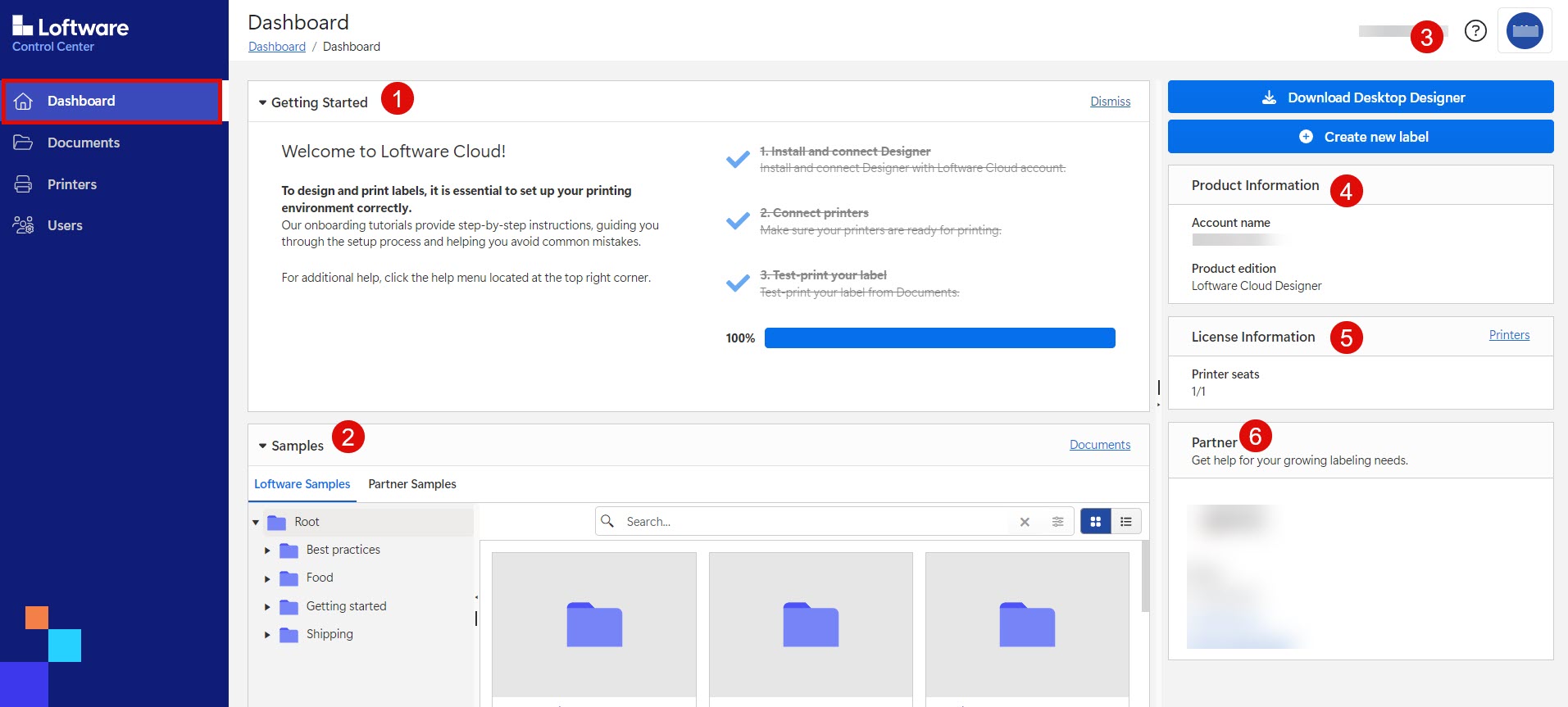Click the 100% onboarding progress bar

(x=939, y=338)
